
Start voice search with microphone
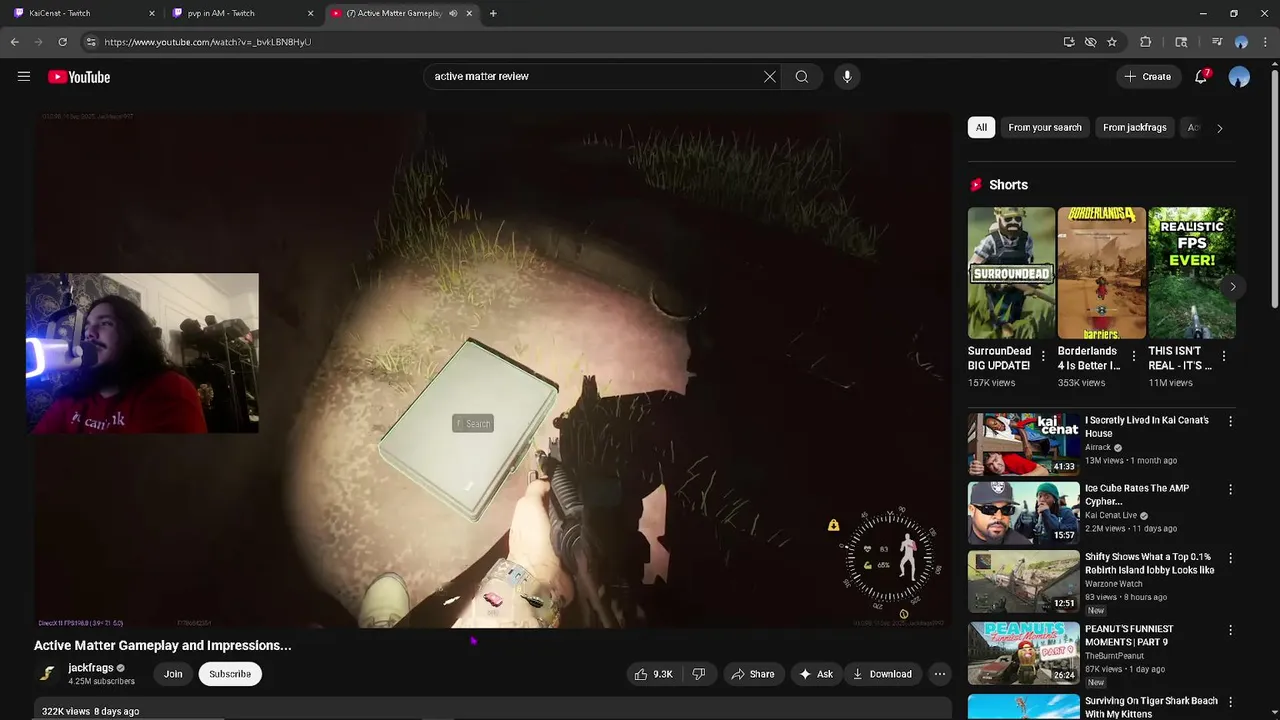[x=847, y=76]
